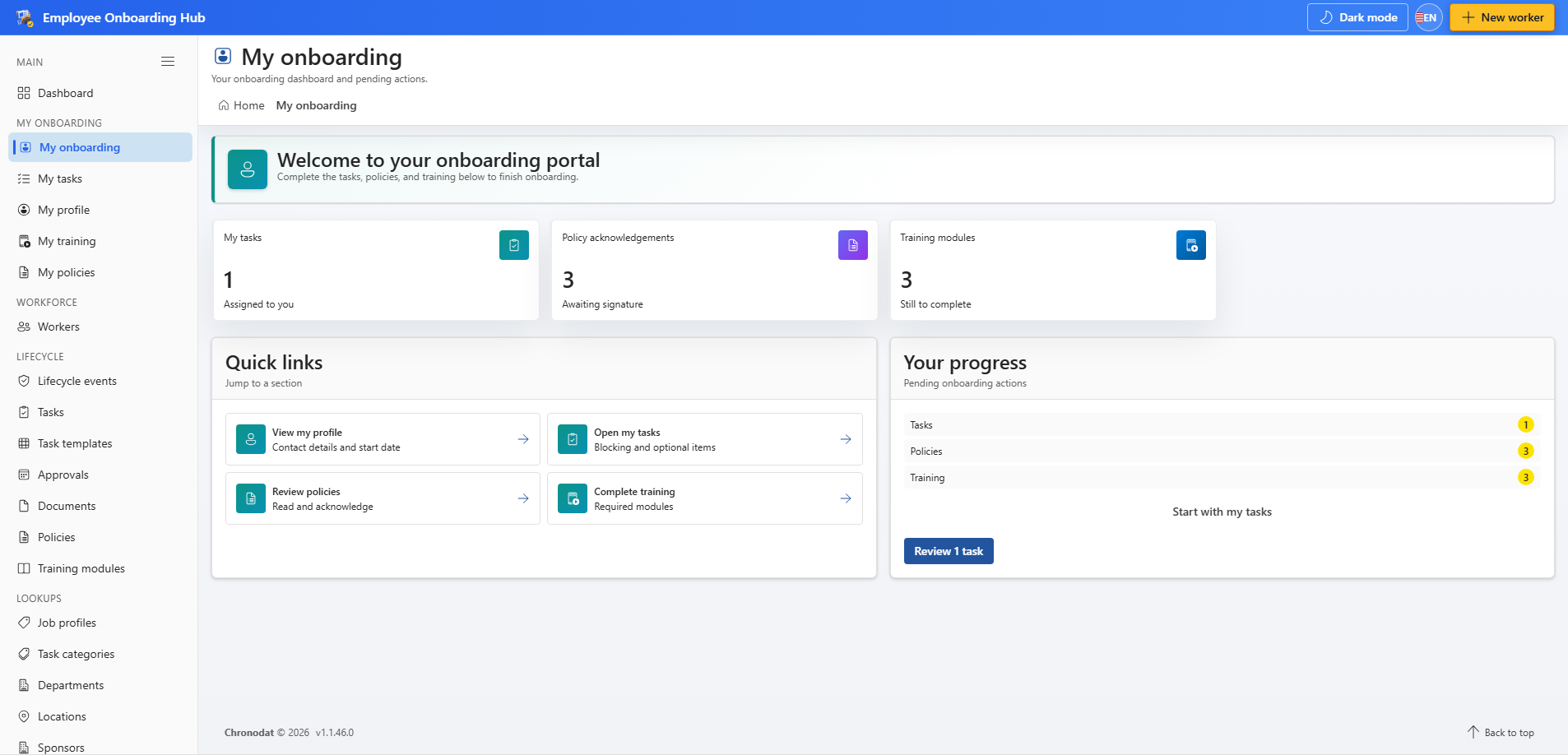1568x755 pixels.
Task: Click the Review policies document icon
Action: click(x=251, y=498)
